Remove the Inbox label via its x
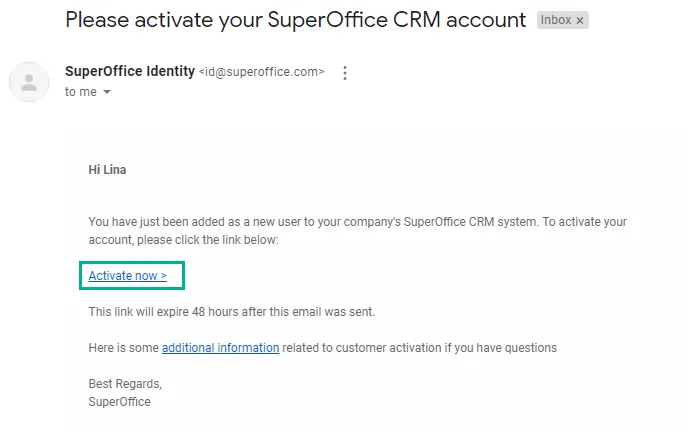 click(x=580, y=20)
